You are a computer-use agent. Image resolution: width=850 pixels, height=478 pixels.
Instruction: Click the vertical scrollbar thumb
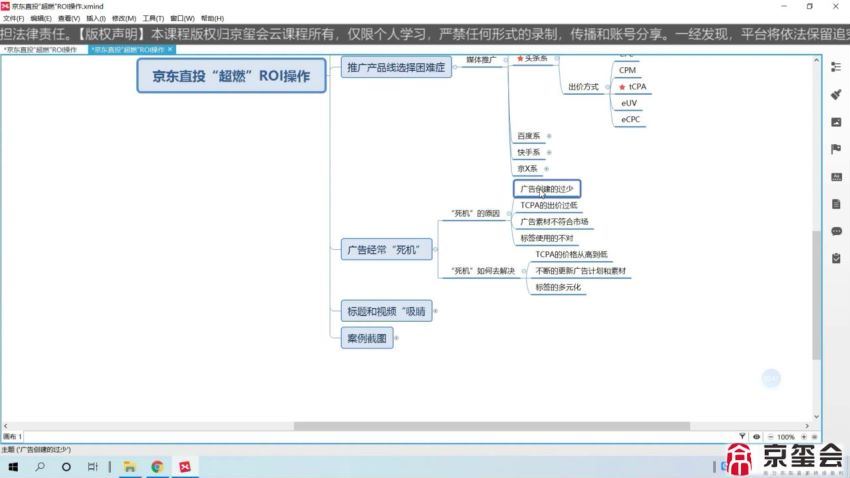click(816, 295)
